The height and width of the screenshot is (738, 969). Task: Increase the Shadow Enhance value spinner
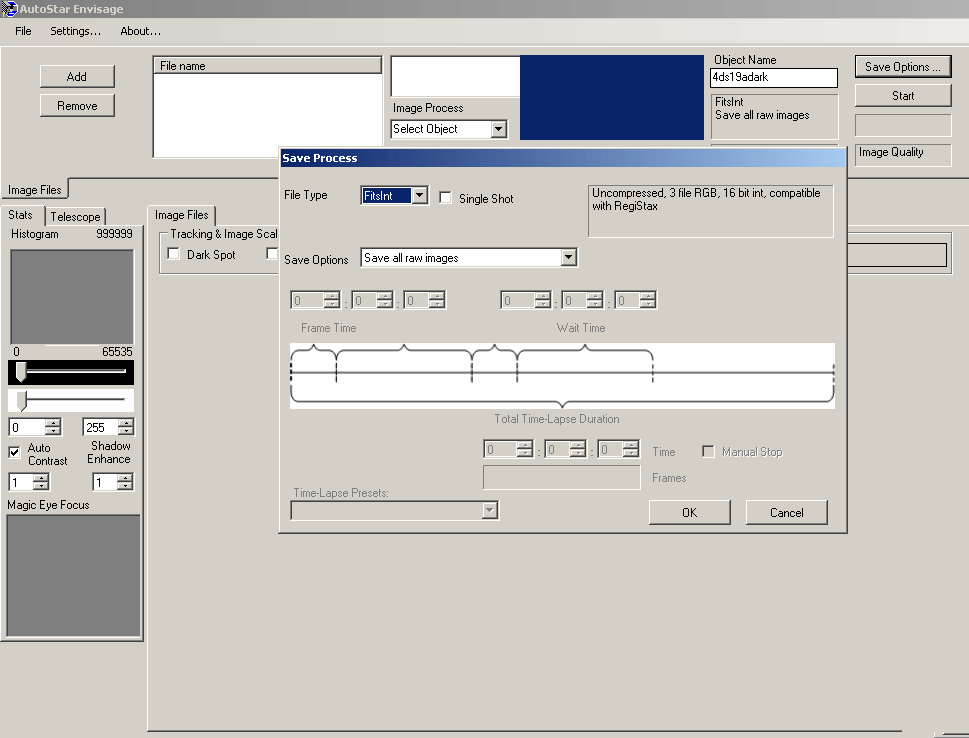[x=125, y=478]
